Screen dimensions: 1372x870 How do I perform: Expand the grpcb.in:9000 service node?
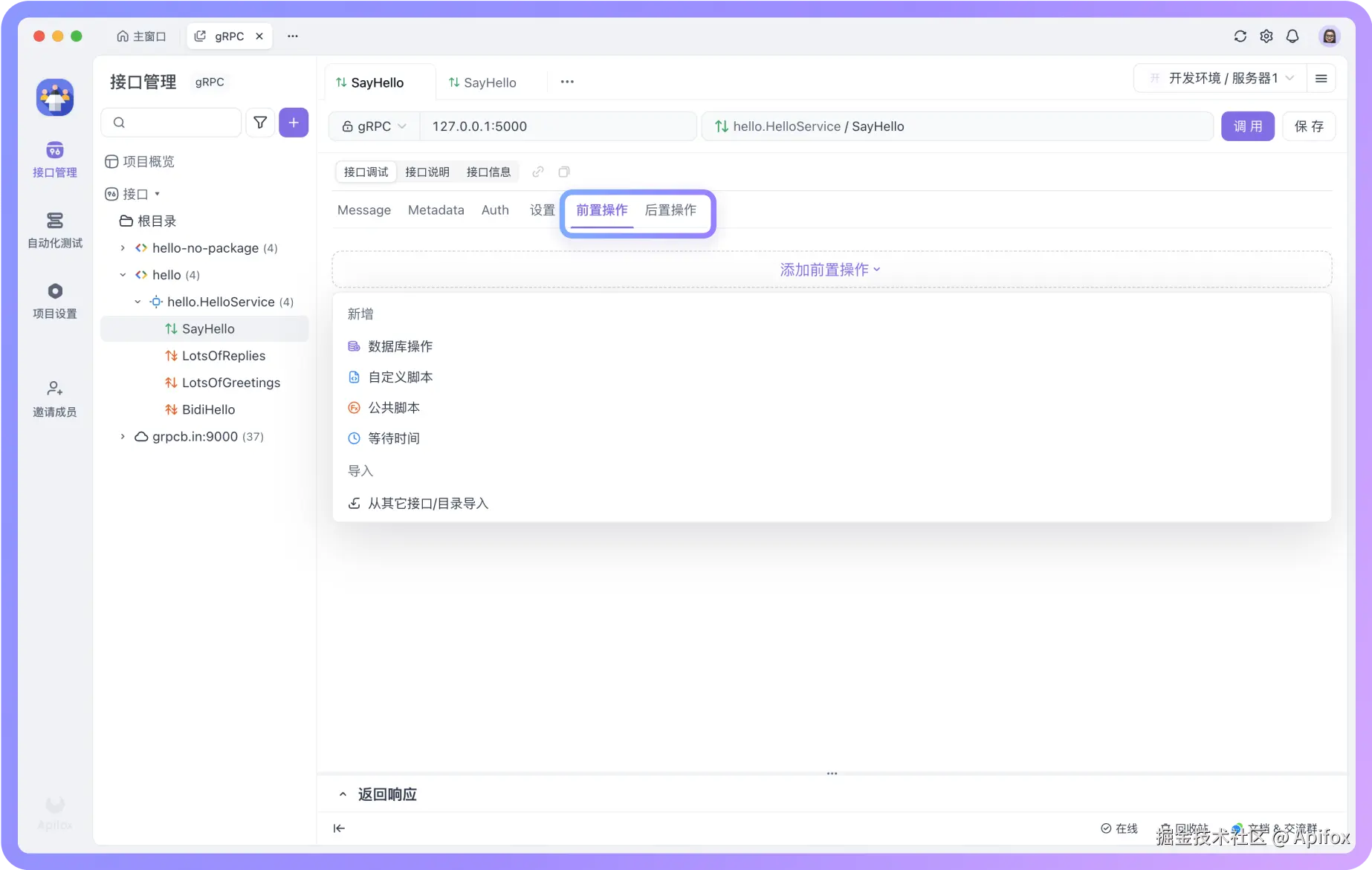[123, 436]
